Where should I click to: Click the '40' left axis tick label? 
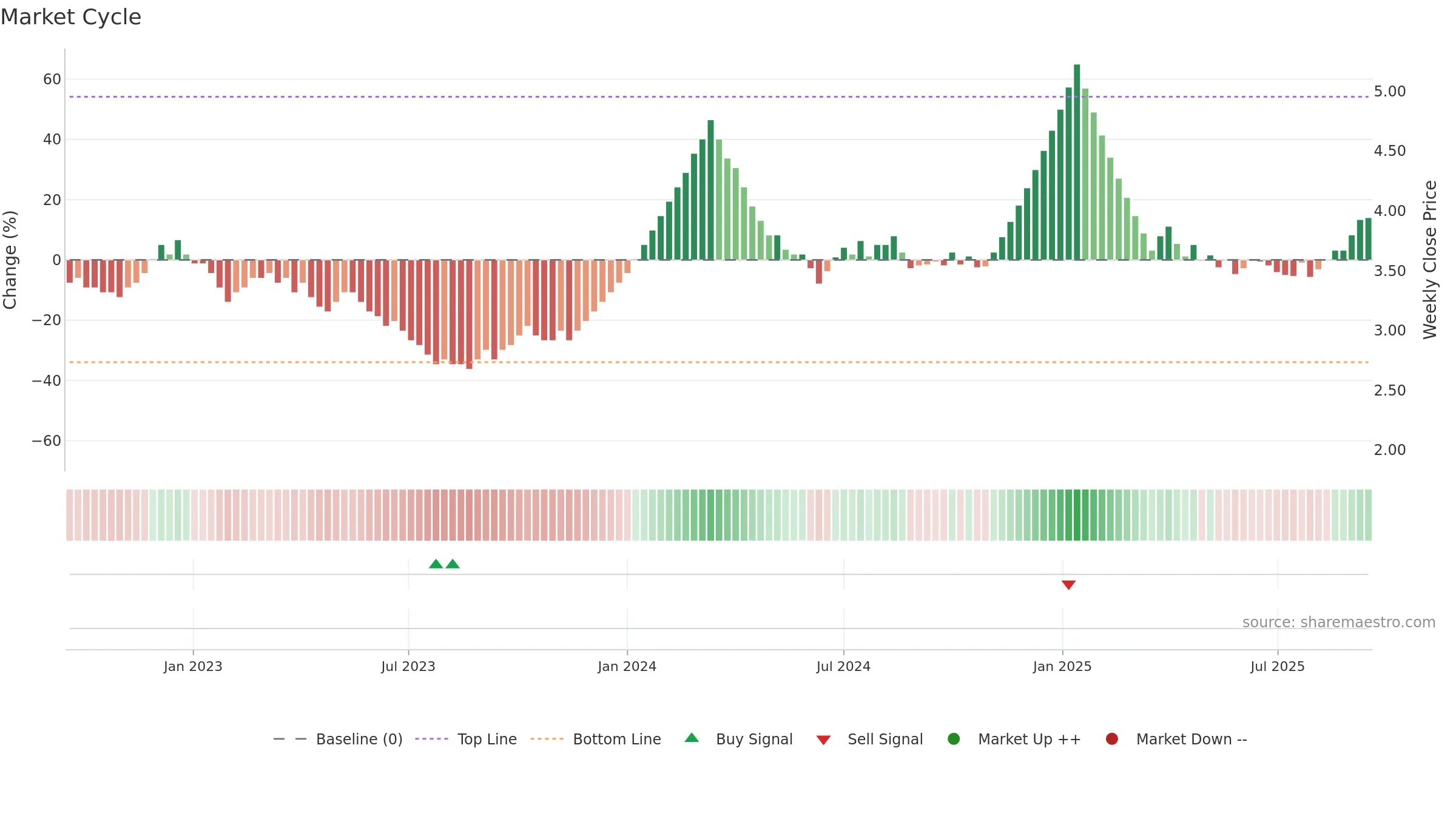[52, 140]
